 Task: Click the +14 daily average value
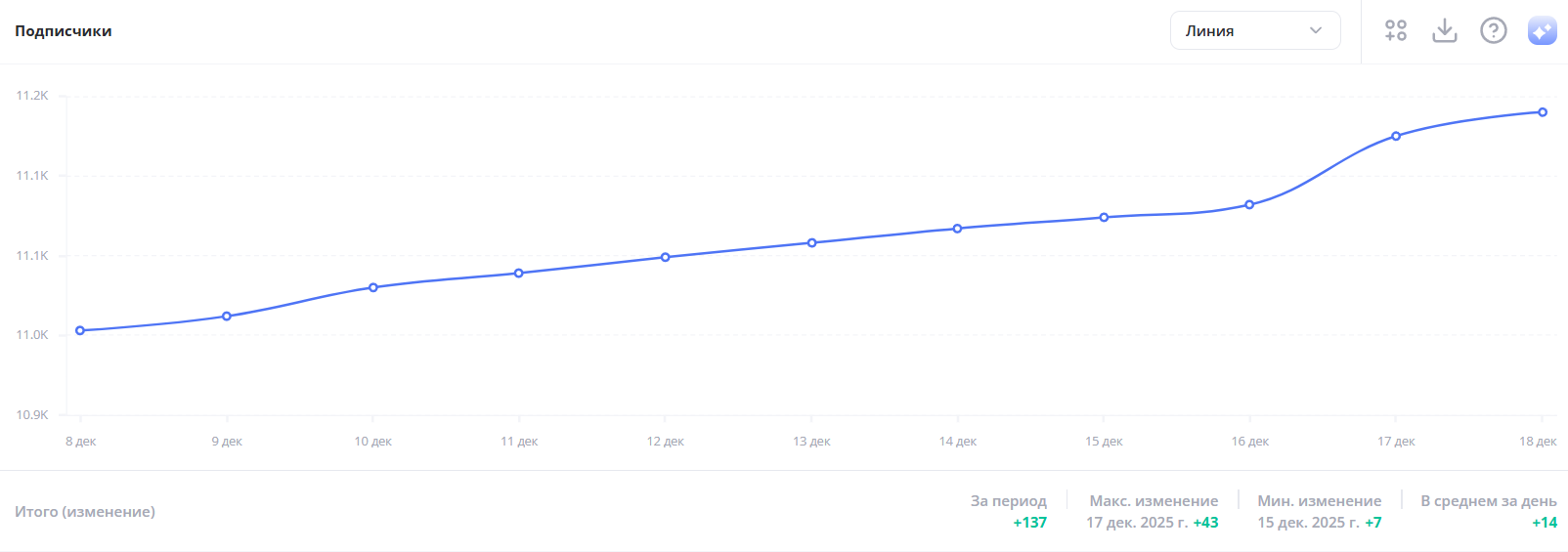click(1545, 523)
